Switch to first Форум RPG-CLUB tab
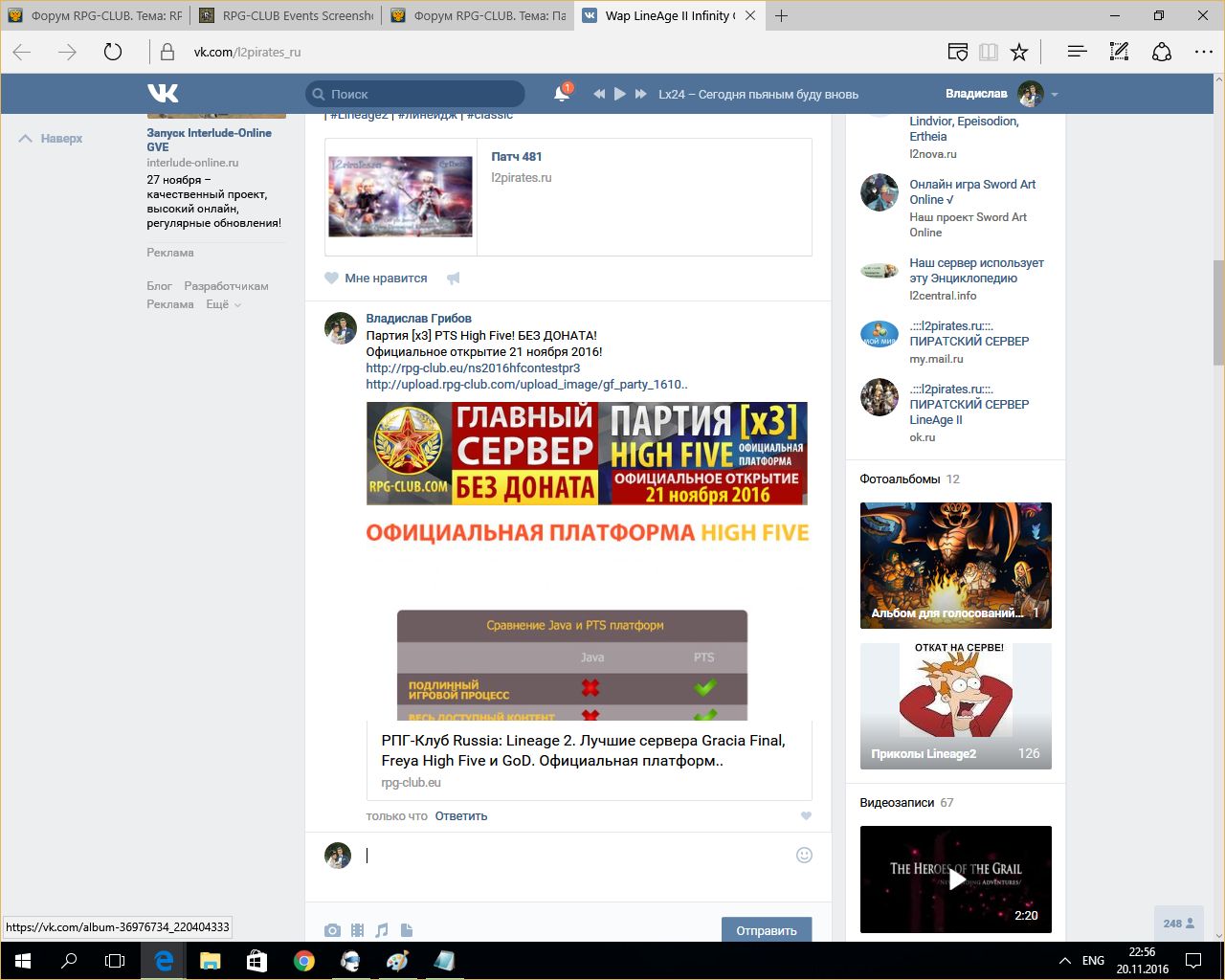 [x=96, y=15]
